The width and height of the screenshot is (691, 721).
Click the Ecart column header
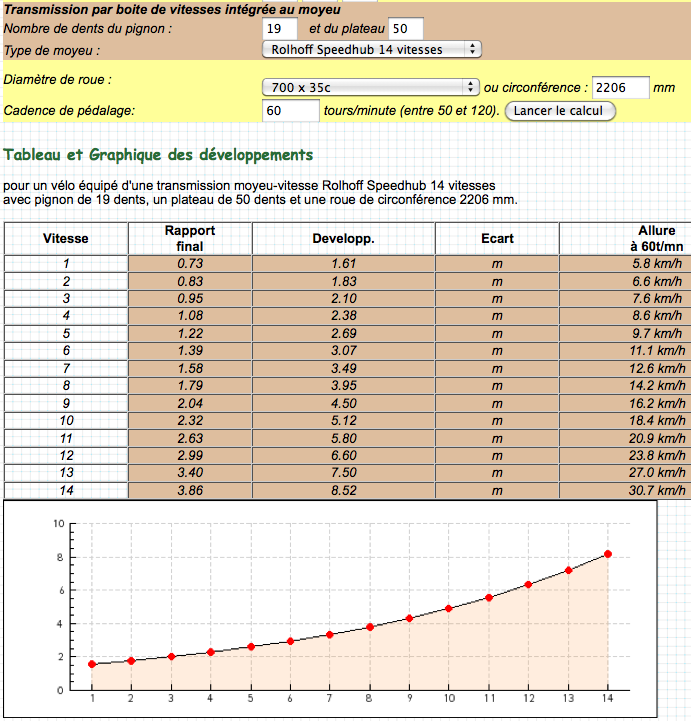(497, 238)
